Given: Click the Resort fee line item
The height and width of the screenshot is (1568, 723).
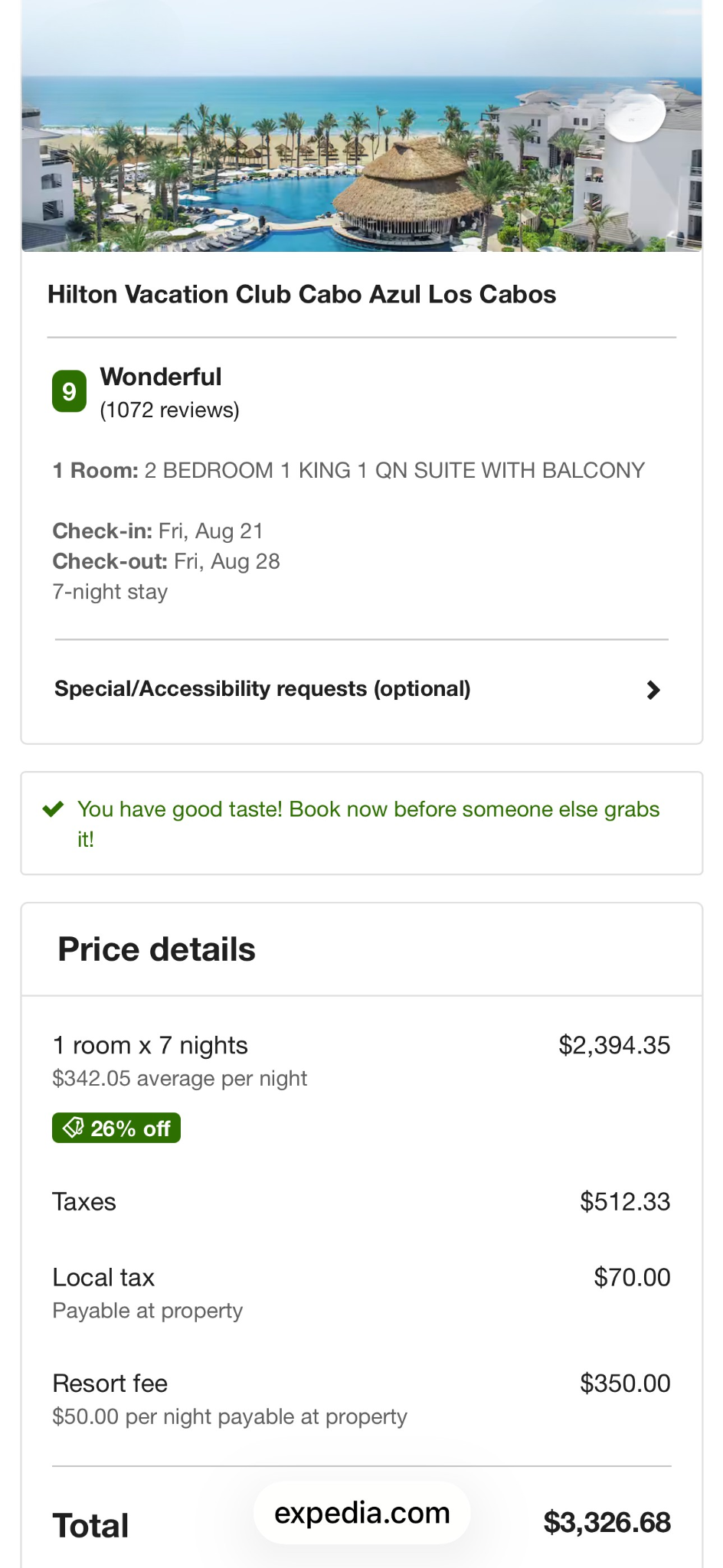Looking at the screenshot, I should click(x=110, y=1383).
